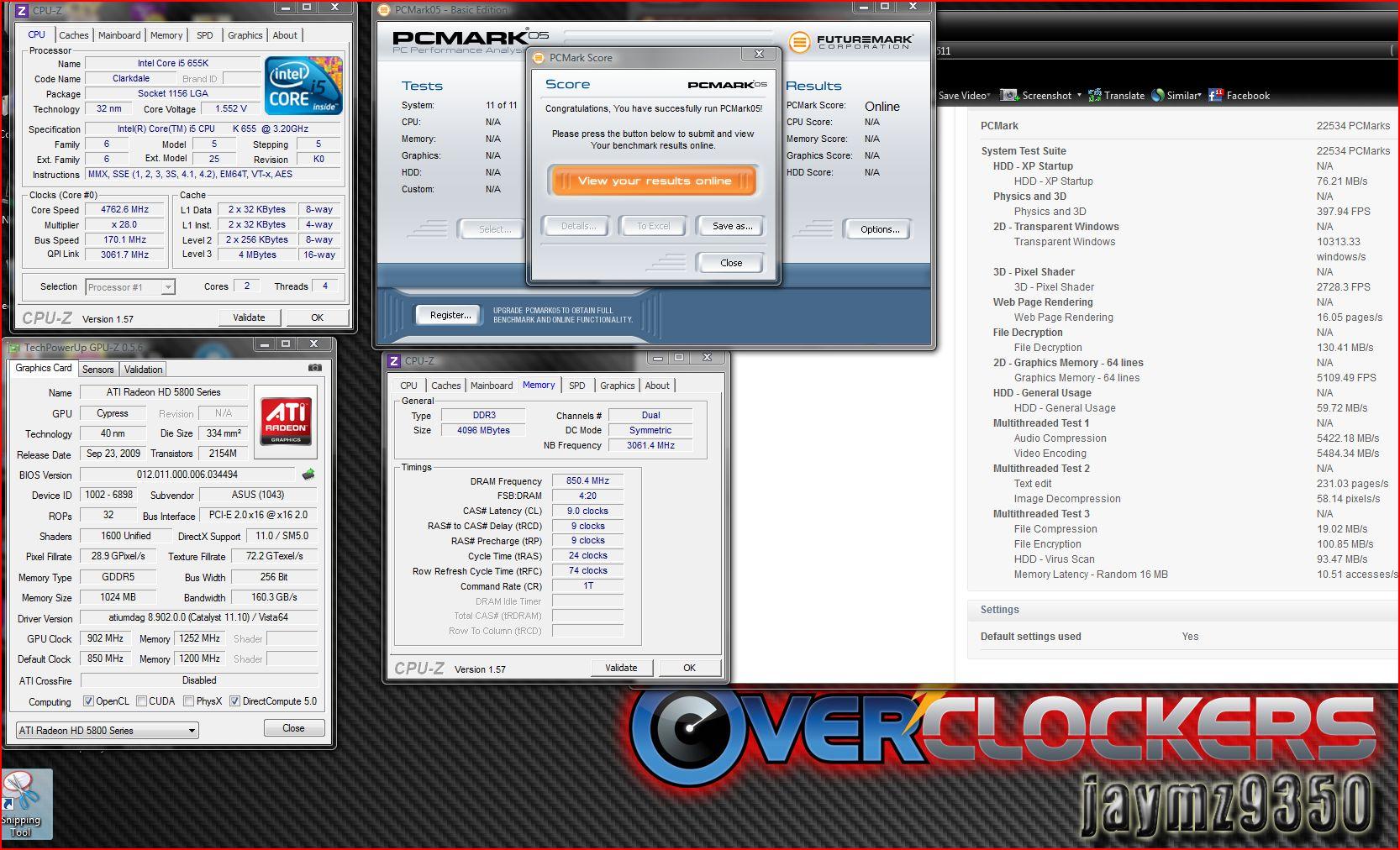Click the Bus Speed value '170.1 MHz'
This screenshot has height=850, width=1400.
[124, 240]
